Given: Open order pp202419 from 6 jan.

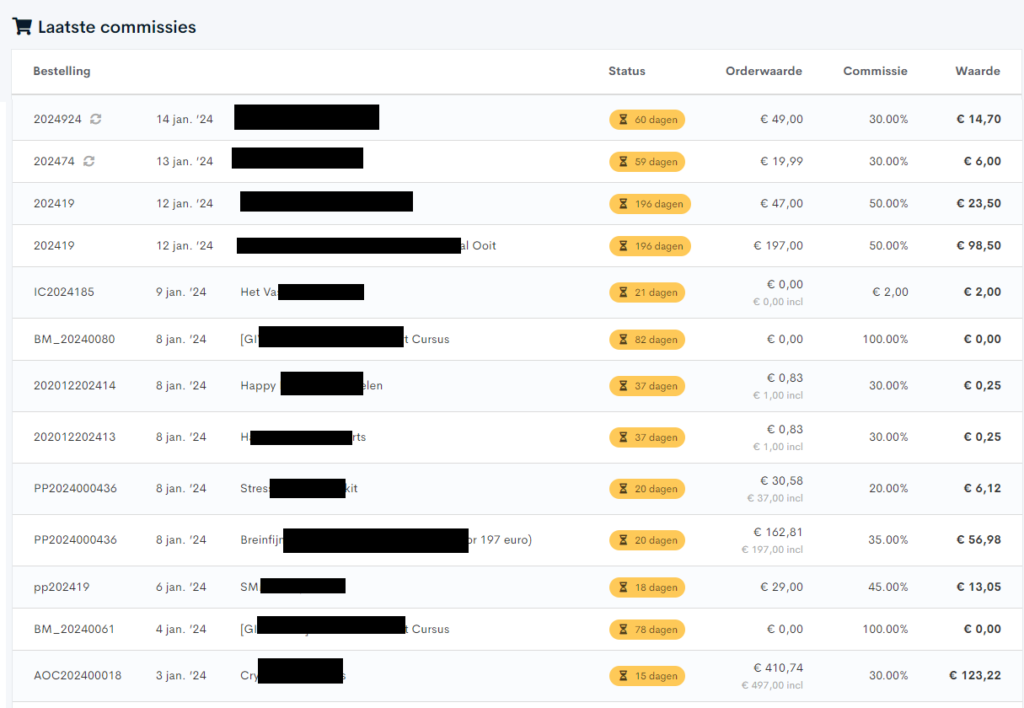Looking at the screenshot, I should click(x=61, y=587).
